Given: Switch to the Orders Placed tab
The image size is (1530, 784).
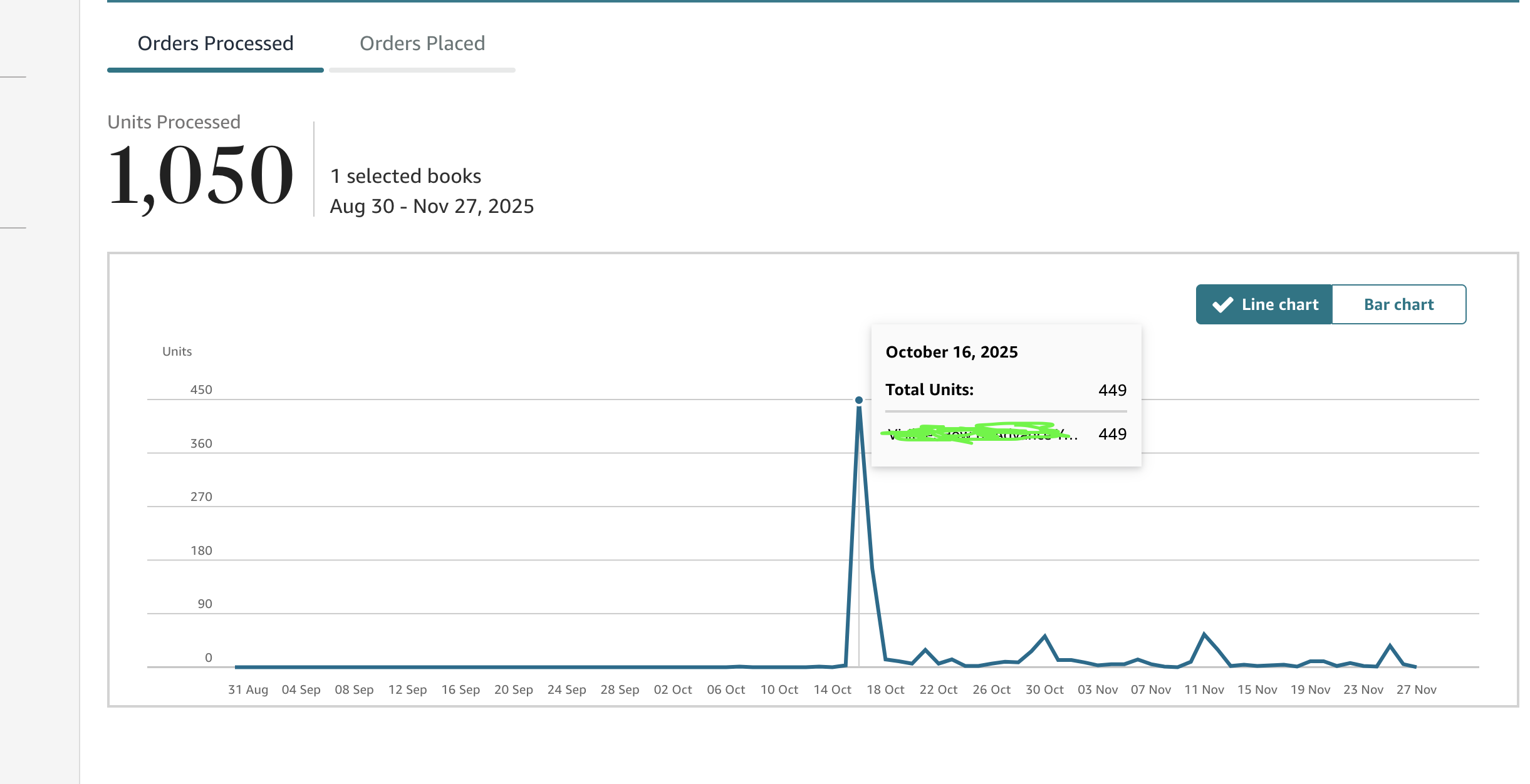Looking at the screenshot, I should tap(422, 44).
